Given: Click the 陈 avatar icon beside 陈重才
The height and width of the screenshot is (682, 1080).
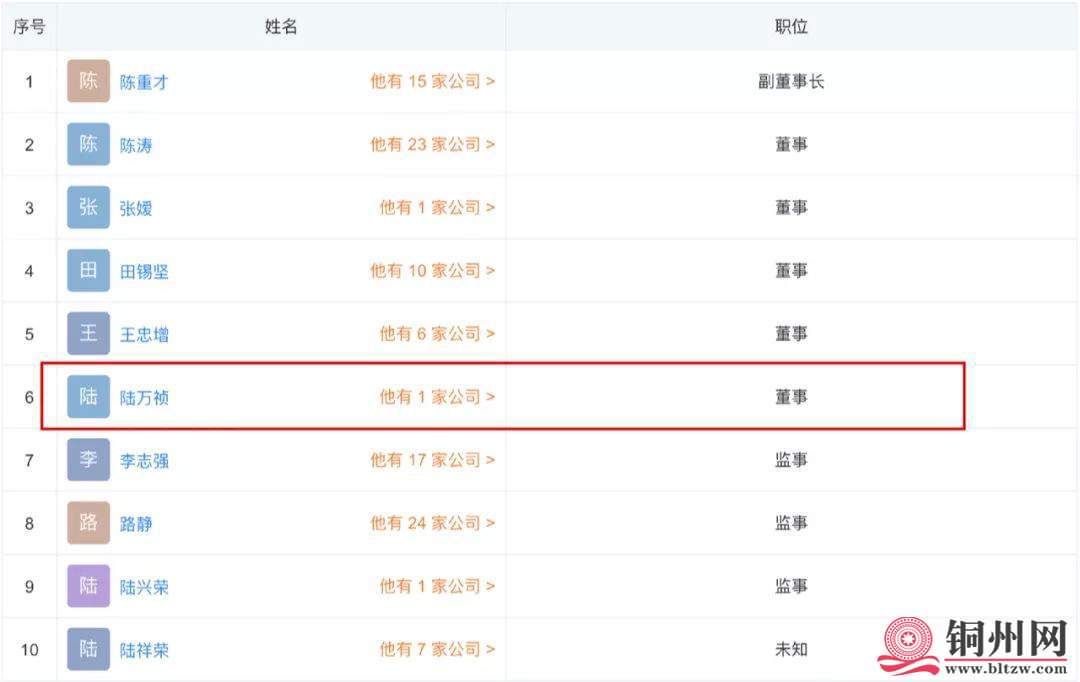Looking at the screenshot, I should 88,81.
